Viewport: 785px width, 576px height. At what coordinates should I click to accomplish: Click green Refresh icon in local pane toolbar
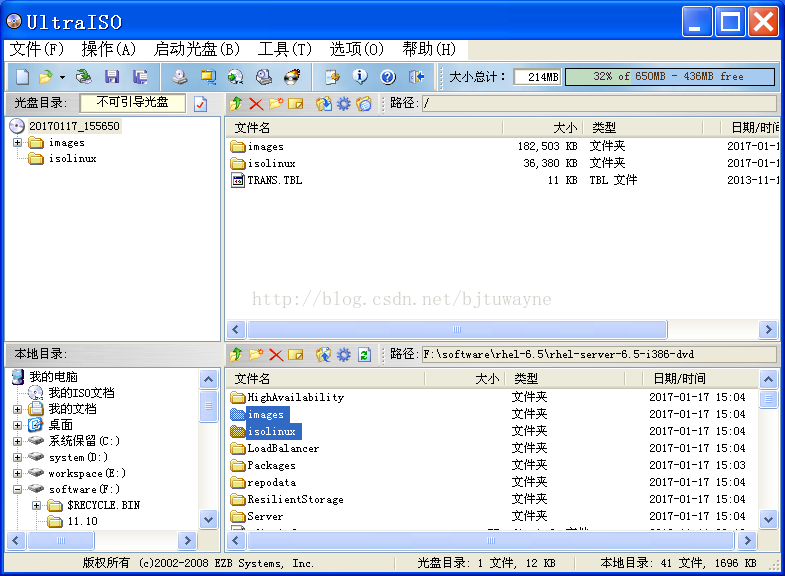364,355
